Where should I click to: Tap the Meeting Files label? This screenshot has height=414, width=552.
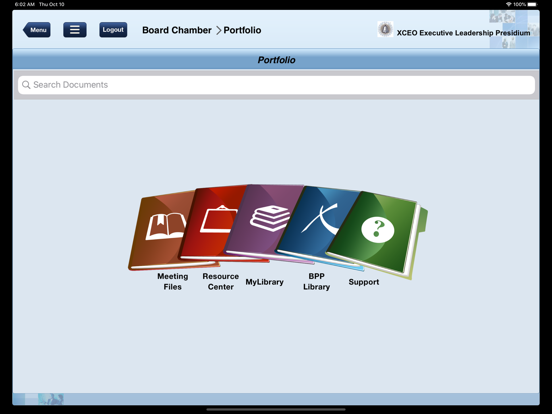pyautogui.click(x=172, y=281)
